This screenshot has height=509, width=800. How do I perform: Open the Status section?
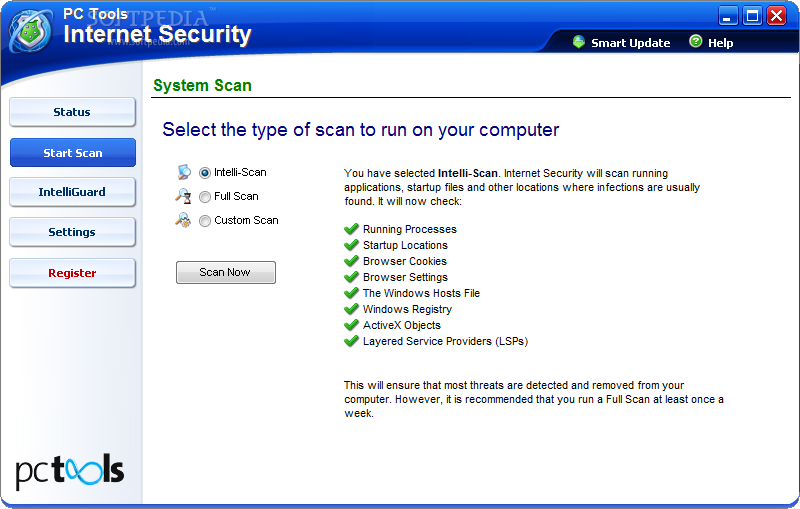pos(72,112)
